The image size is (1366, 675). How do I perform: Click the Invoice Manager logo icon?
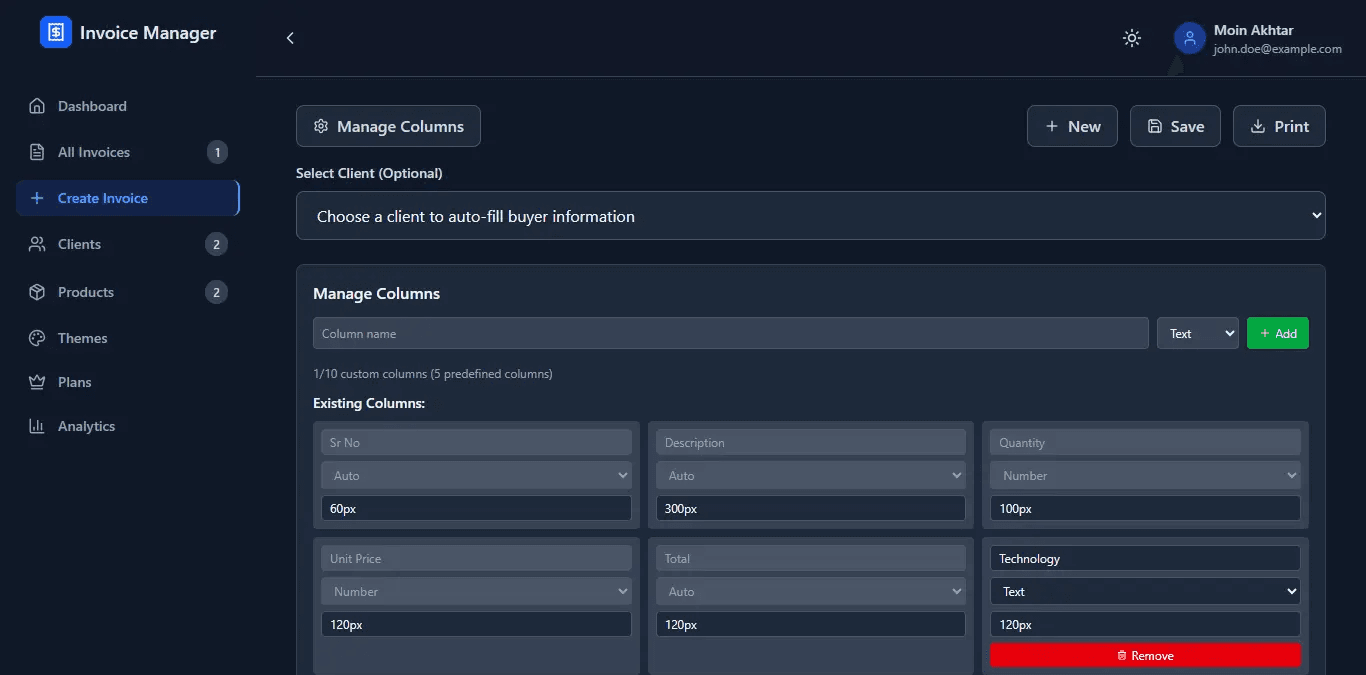click(56, 33)
